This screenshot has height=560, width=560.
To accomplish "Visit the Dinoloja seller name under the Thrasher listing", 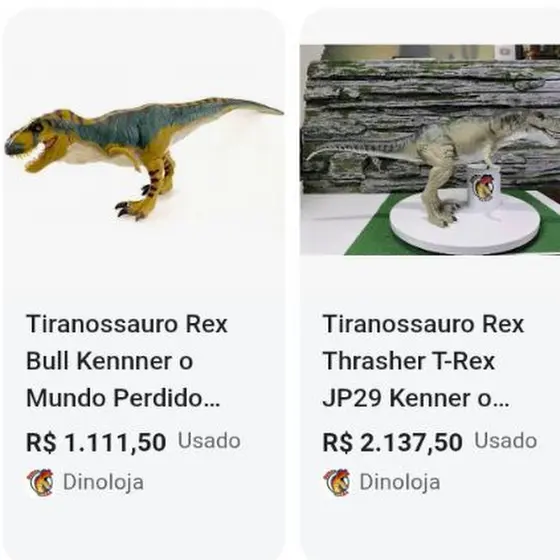I will click(x=400, y=482).
